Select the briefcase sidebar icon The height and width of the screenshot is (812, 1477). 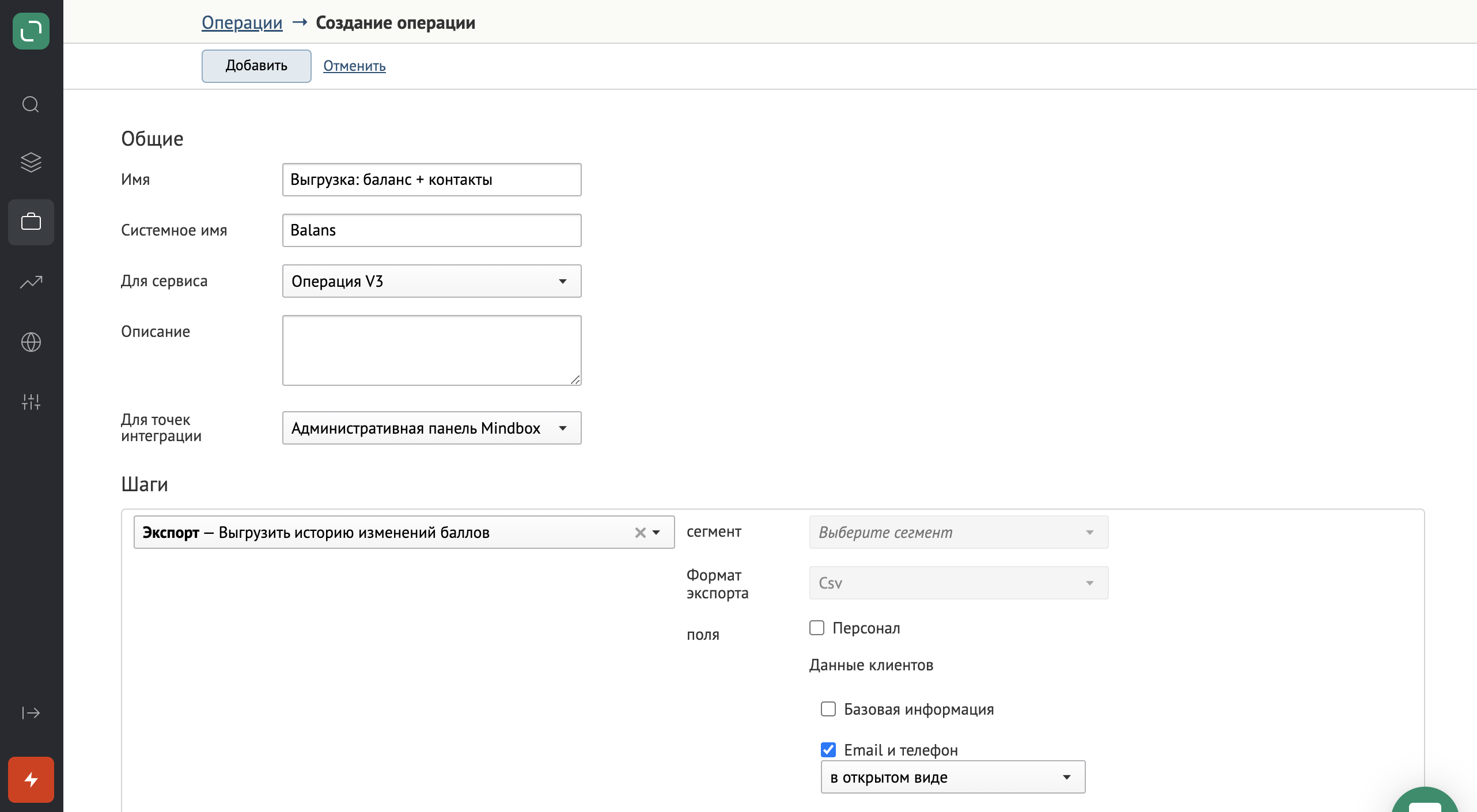pos(31,222)
